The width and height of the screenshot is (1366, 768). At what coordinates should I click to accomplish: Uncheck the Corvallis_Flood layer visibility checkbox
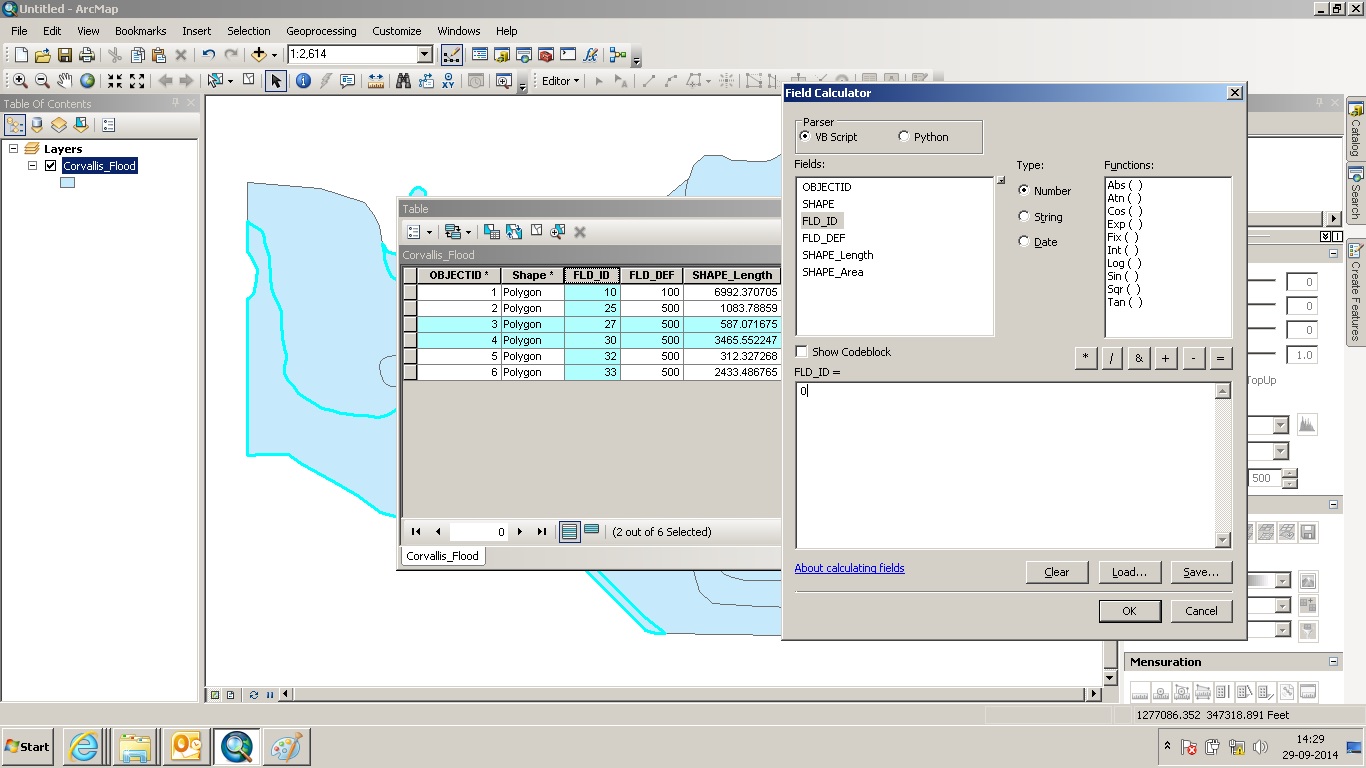click(50, 166)
